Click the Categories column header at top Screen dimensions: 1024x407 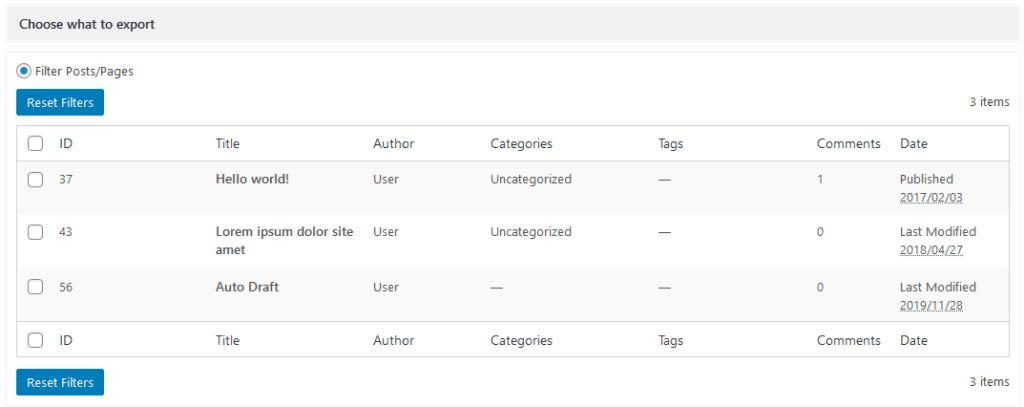(x=521, y=144)
